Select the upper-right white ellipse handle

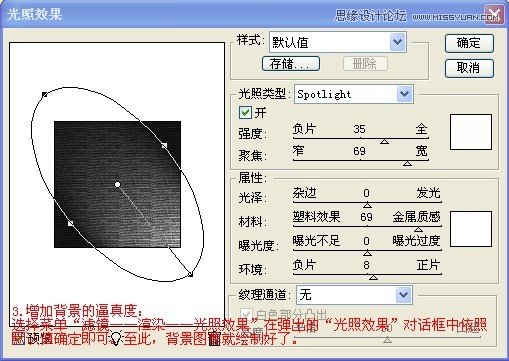click(164, 146)
